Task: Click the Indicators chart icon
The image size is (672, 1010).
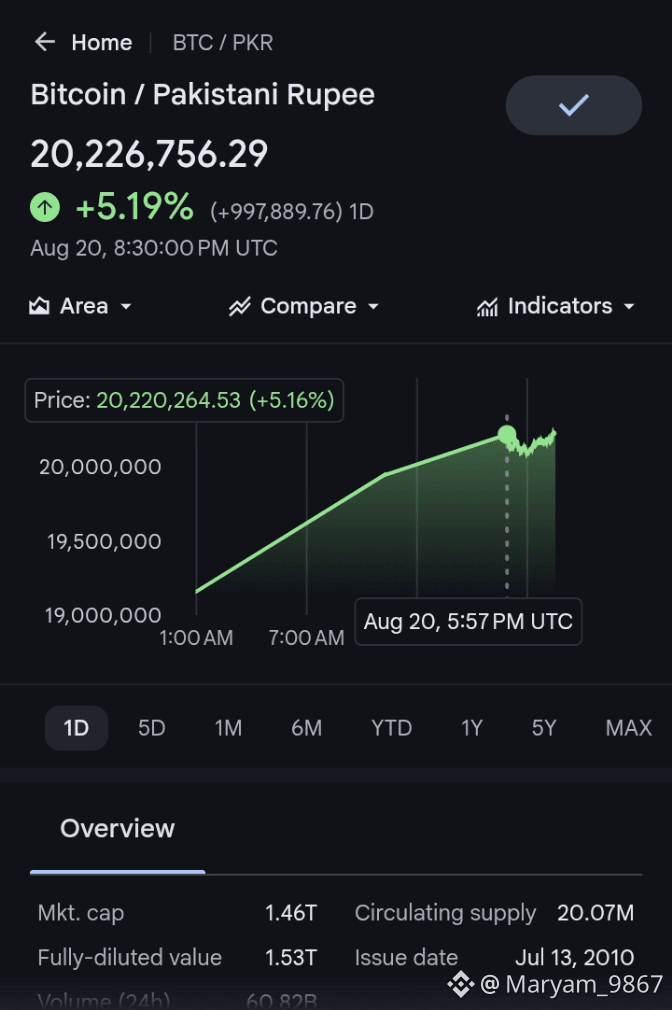Action: tap(487, 307)
